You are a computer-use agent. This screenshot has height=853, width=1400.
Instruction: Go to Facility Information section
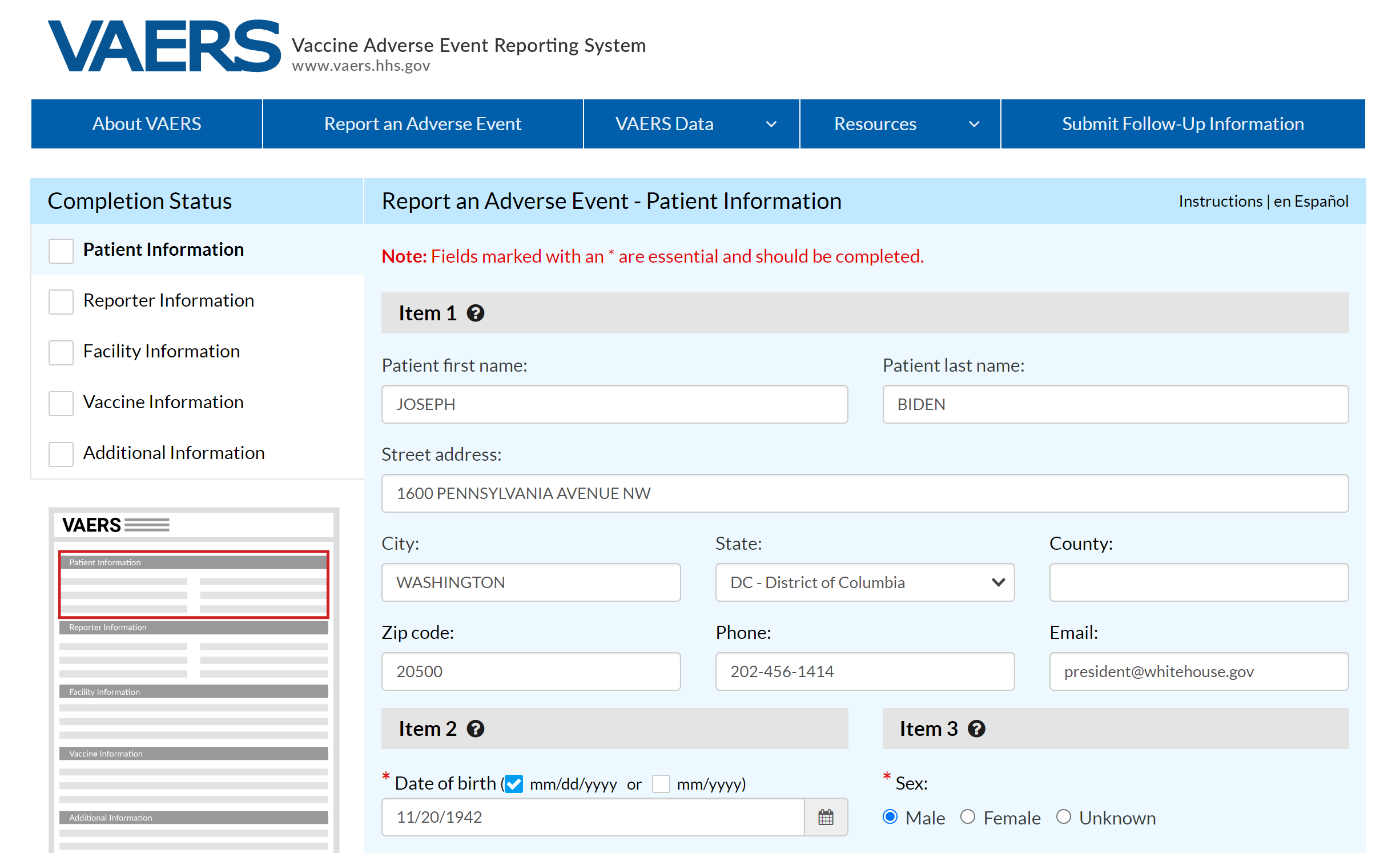[x=162, y=351]
